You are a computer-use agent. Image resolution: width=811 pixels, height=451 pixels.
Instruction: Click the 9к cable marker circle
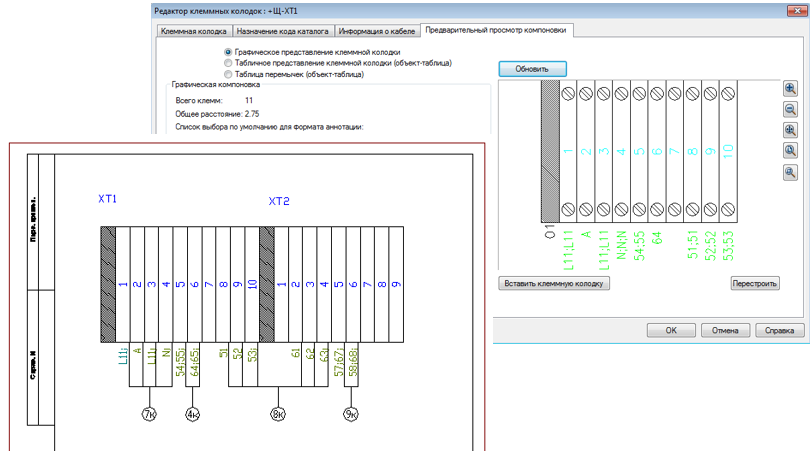pyautogui.click(x=351, y=414)
